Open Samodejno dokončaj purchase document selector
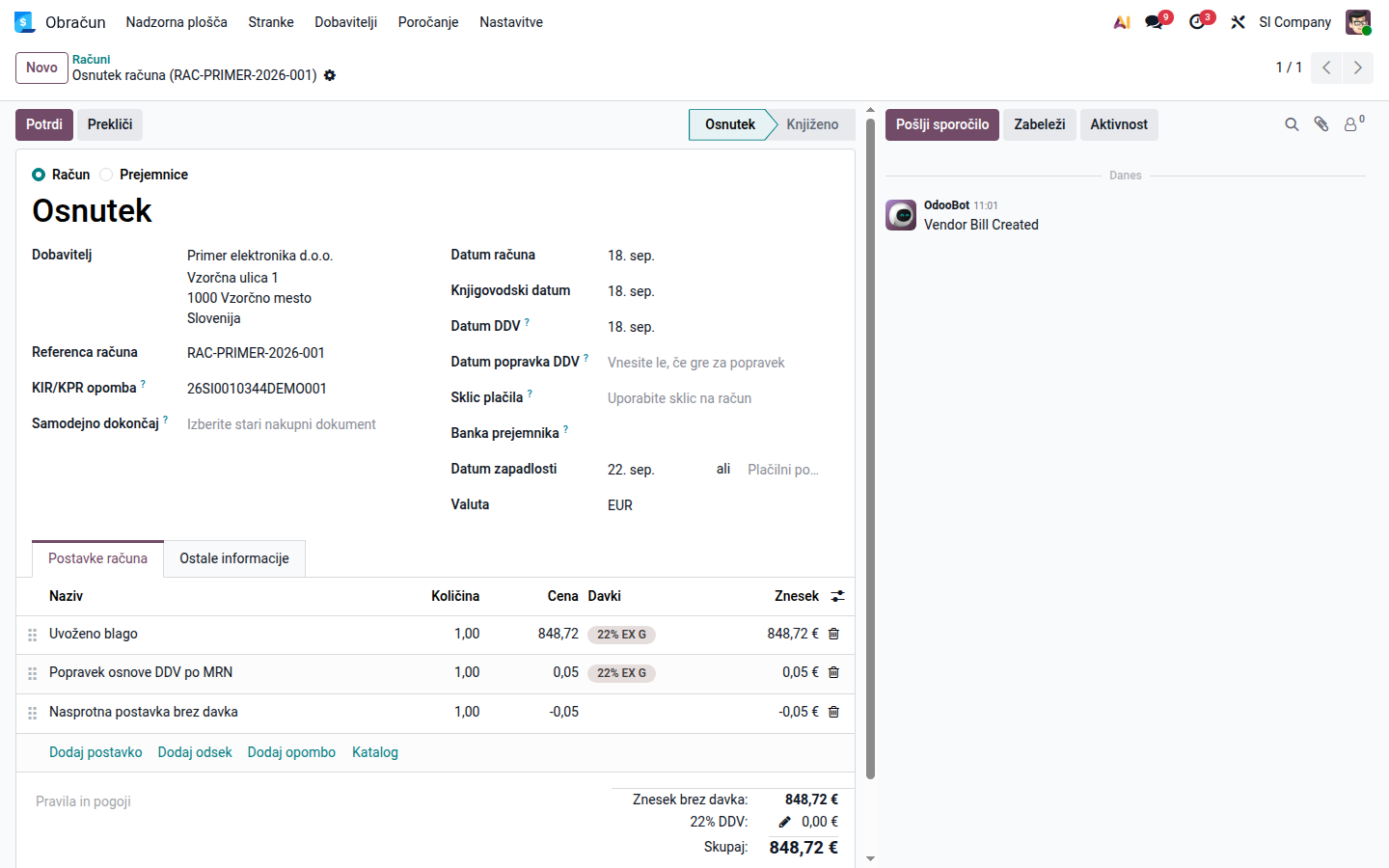Screen dimensions: 1389x868 click(x=304, y=424)
